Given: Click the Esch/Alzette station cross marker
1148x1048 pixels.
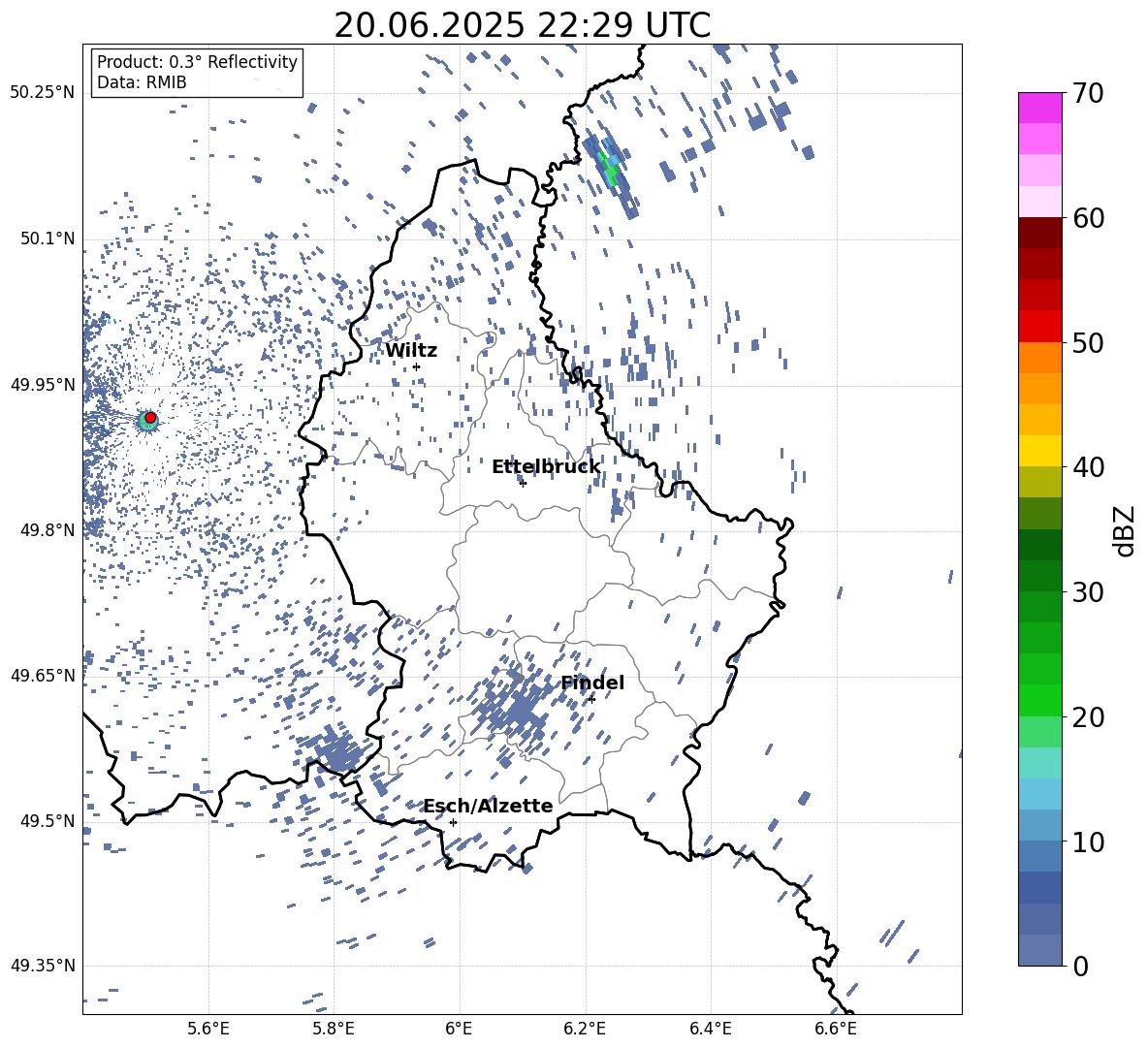Looking at the screenshot, I should tap(453, 822).
